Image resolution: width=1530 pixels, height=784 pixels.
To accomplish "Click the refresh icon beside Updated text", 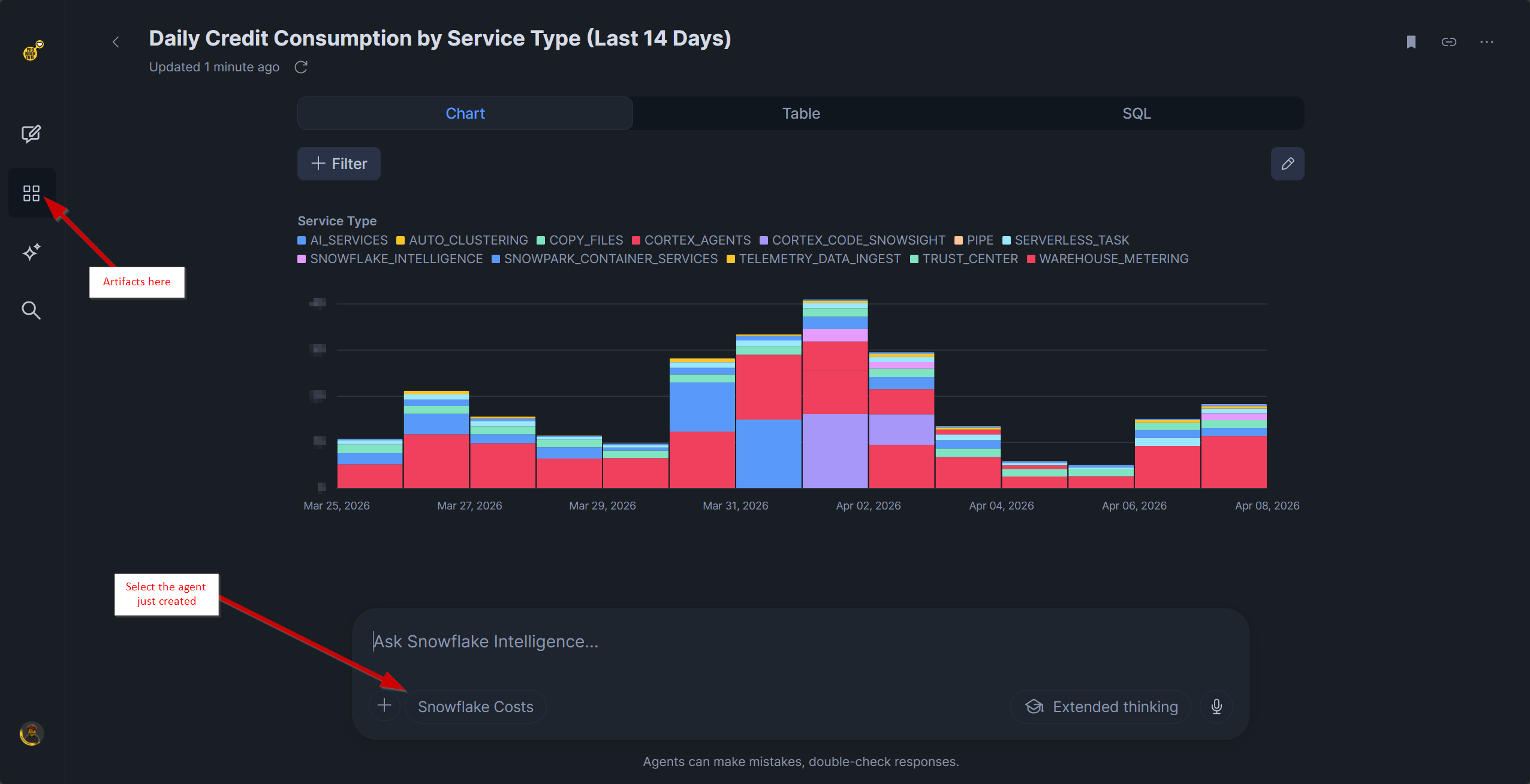I will click(x=301, y=67).
